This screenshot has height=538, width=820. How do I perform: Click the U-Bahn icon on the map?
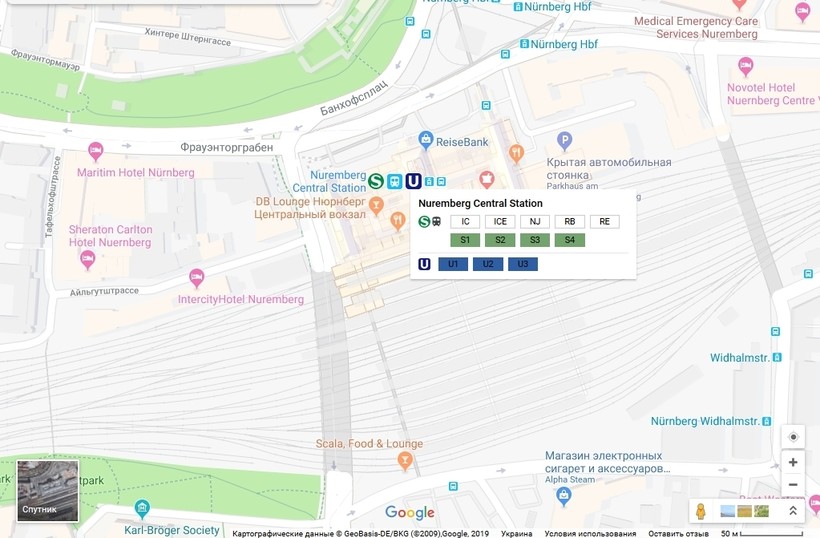(x=413, y=181)
